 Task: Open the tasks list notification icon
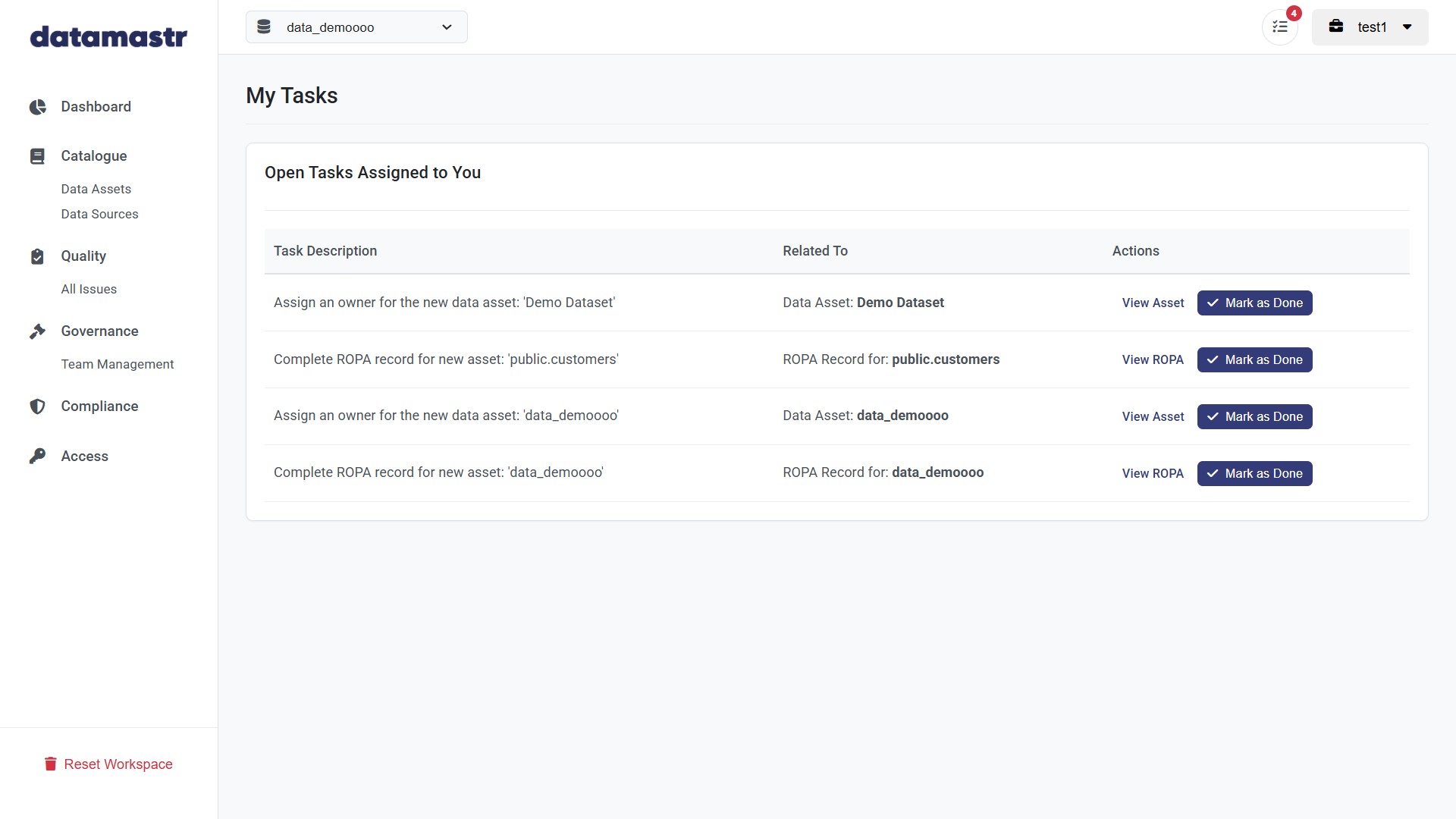coord(1280,27)
